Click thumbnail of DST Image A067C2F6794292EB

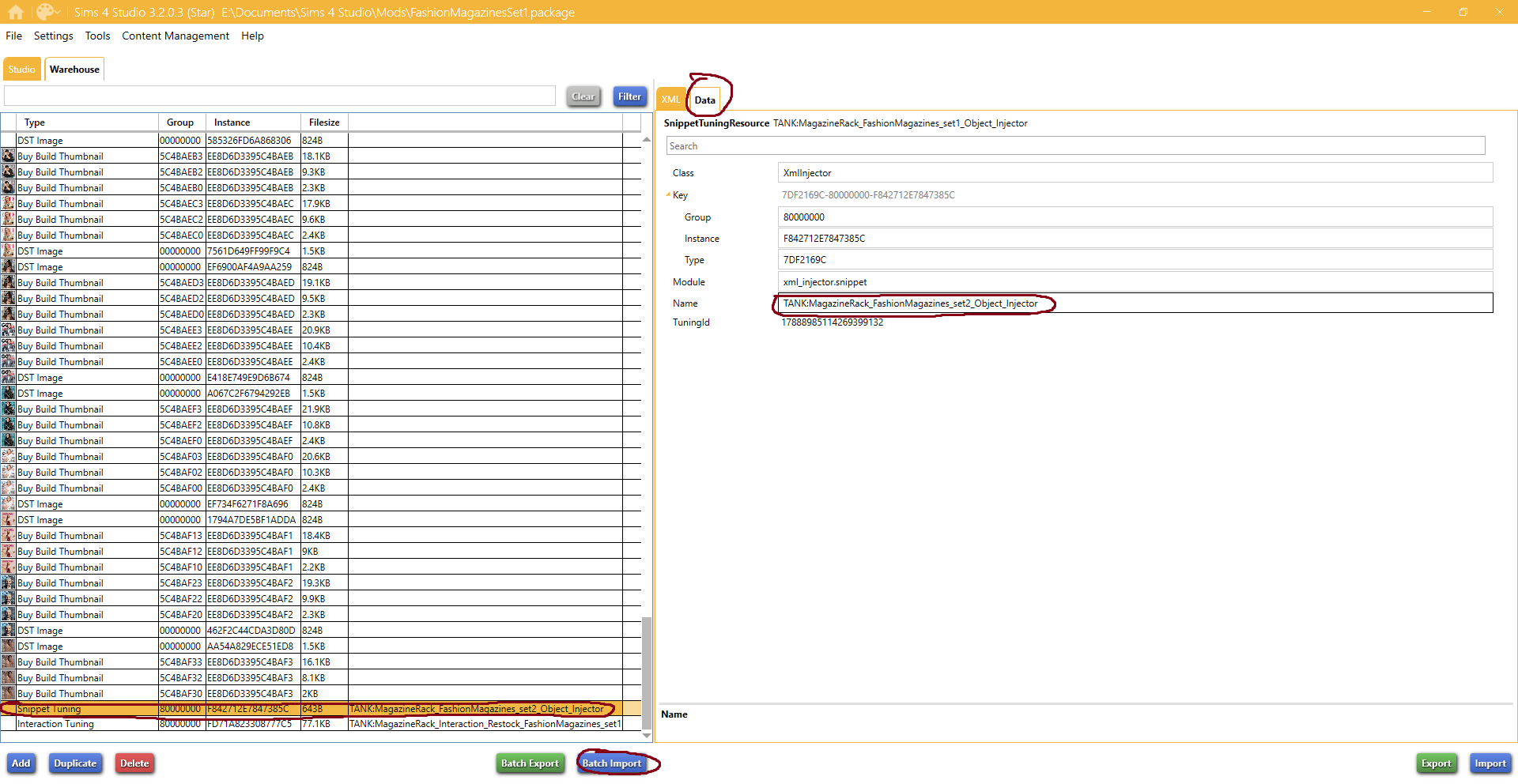[x=8, y=394]
